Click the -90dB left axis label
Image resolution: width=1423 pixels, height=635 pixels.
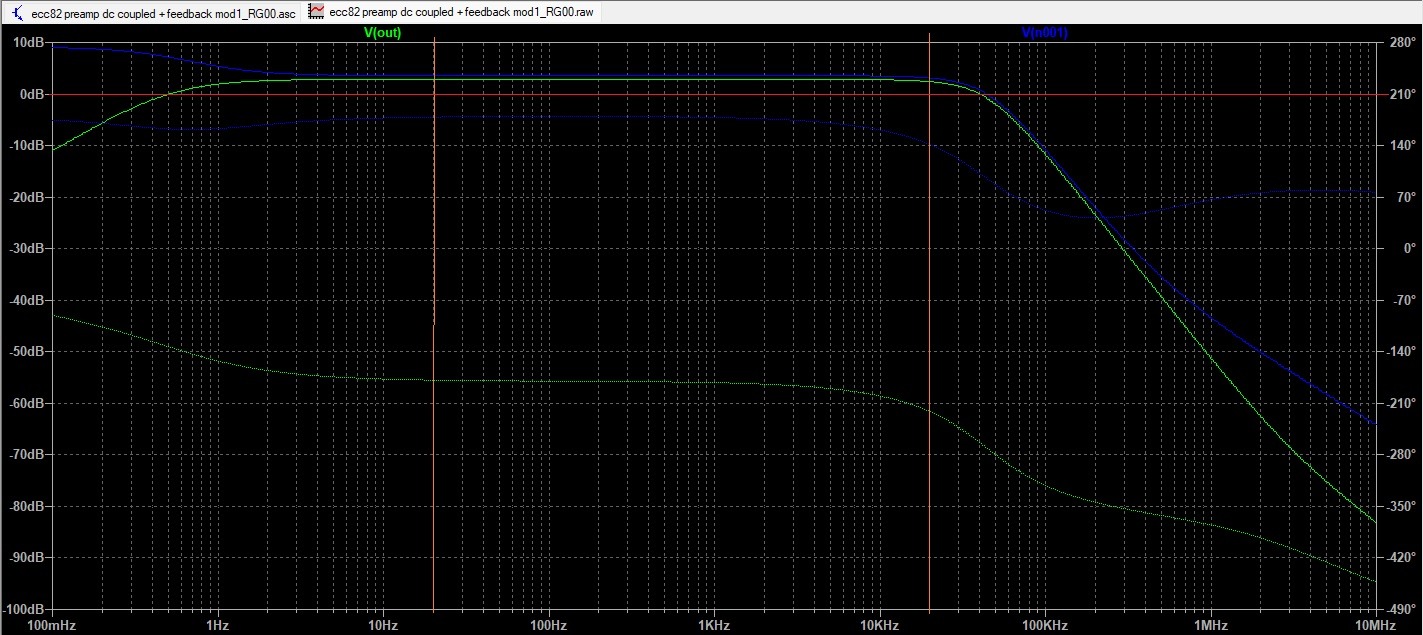click(x=25, y=557)
